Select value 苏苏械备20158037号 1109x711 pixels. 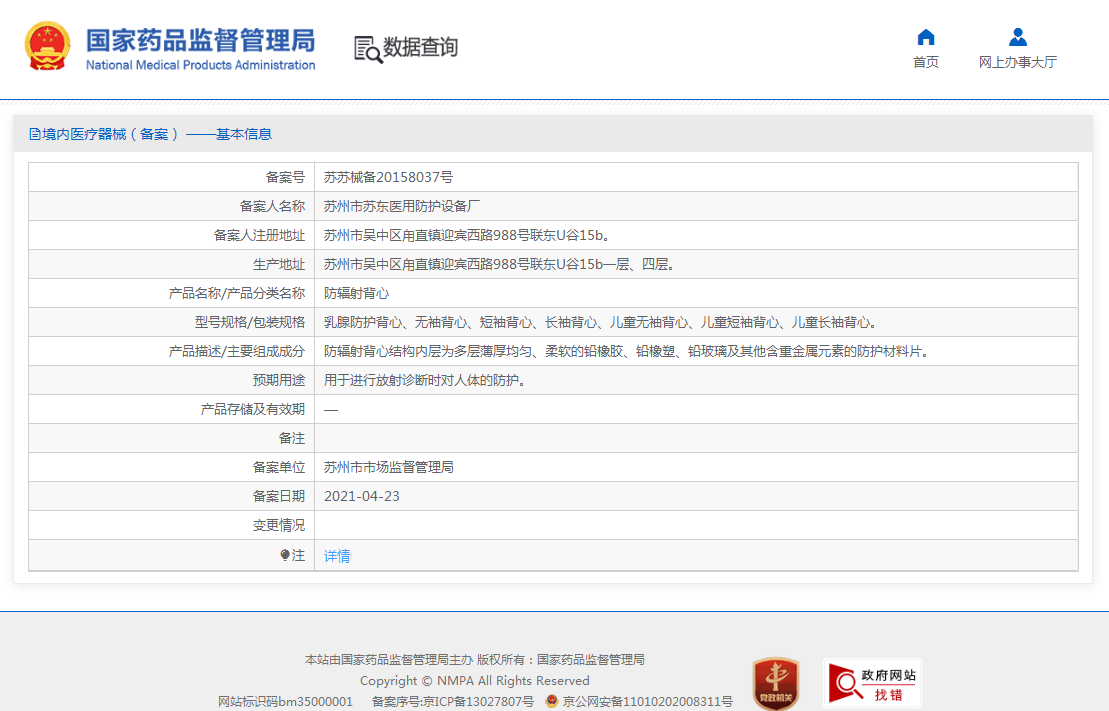click(388, 177)
